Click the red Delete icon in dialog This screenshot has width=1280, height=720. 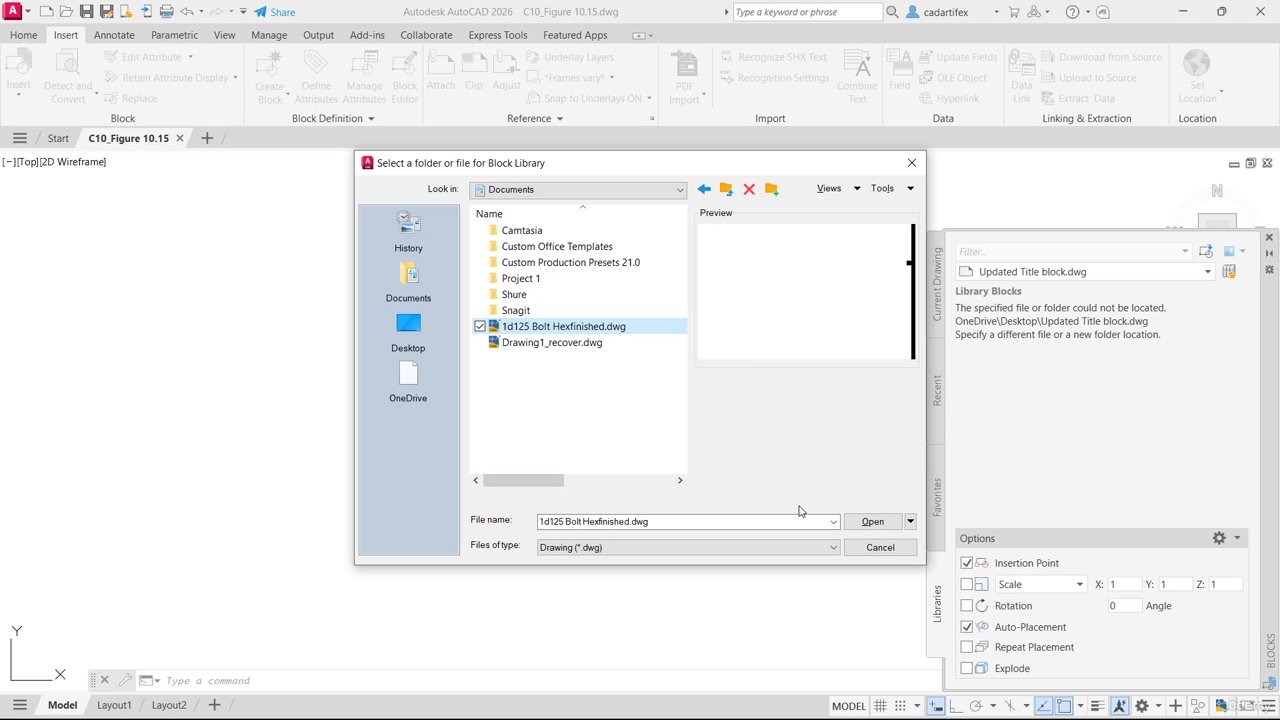749,189
